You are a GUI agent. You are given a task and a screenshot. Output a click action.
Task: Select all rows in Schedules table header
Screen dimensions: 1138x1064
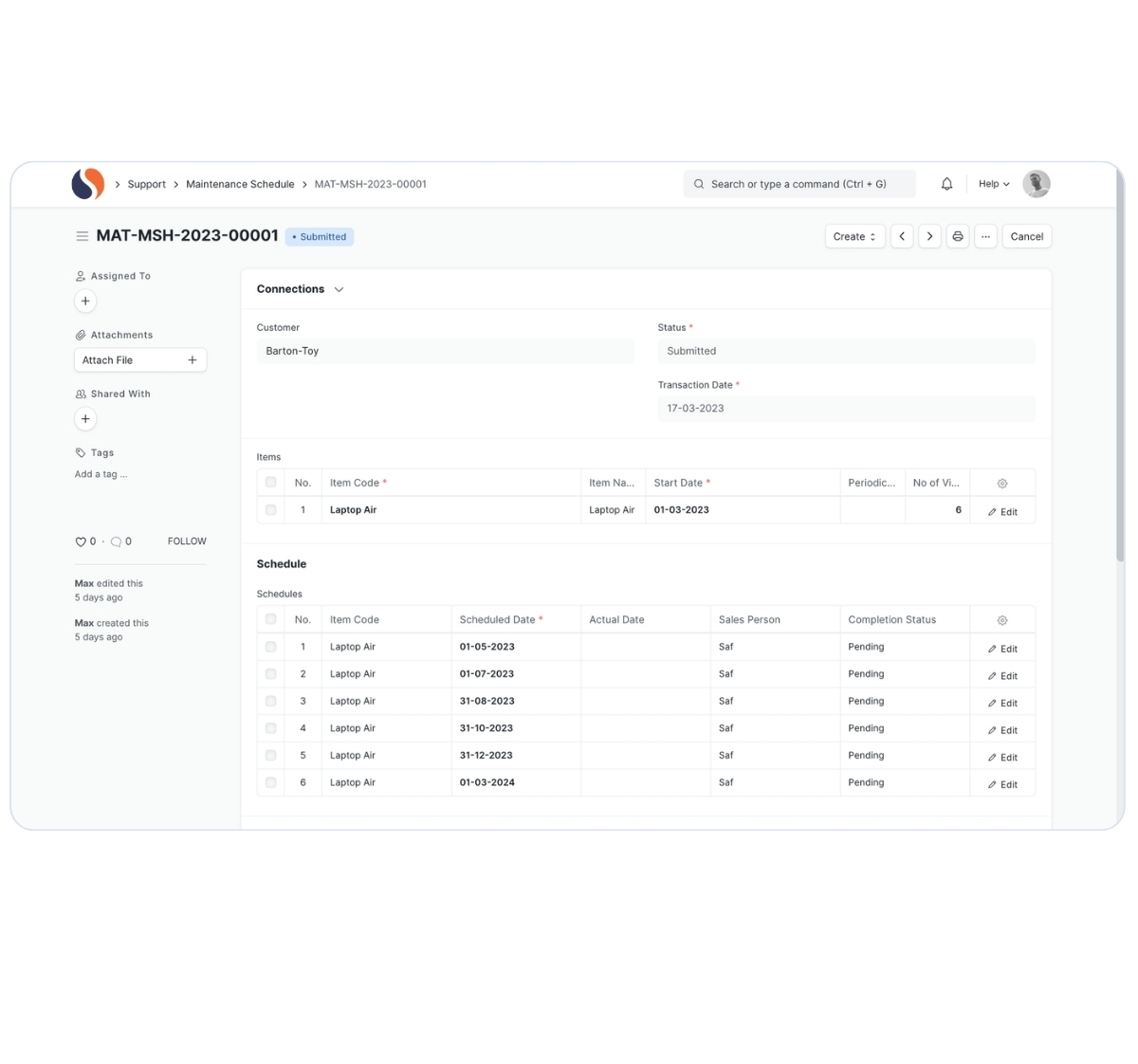tap(271, 619)
